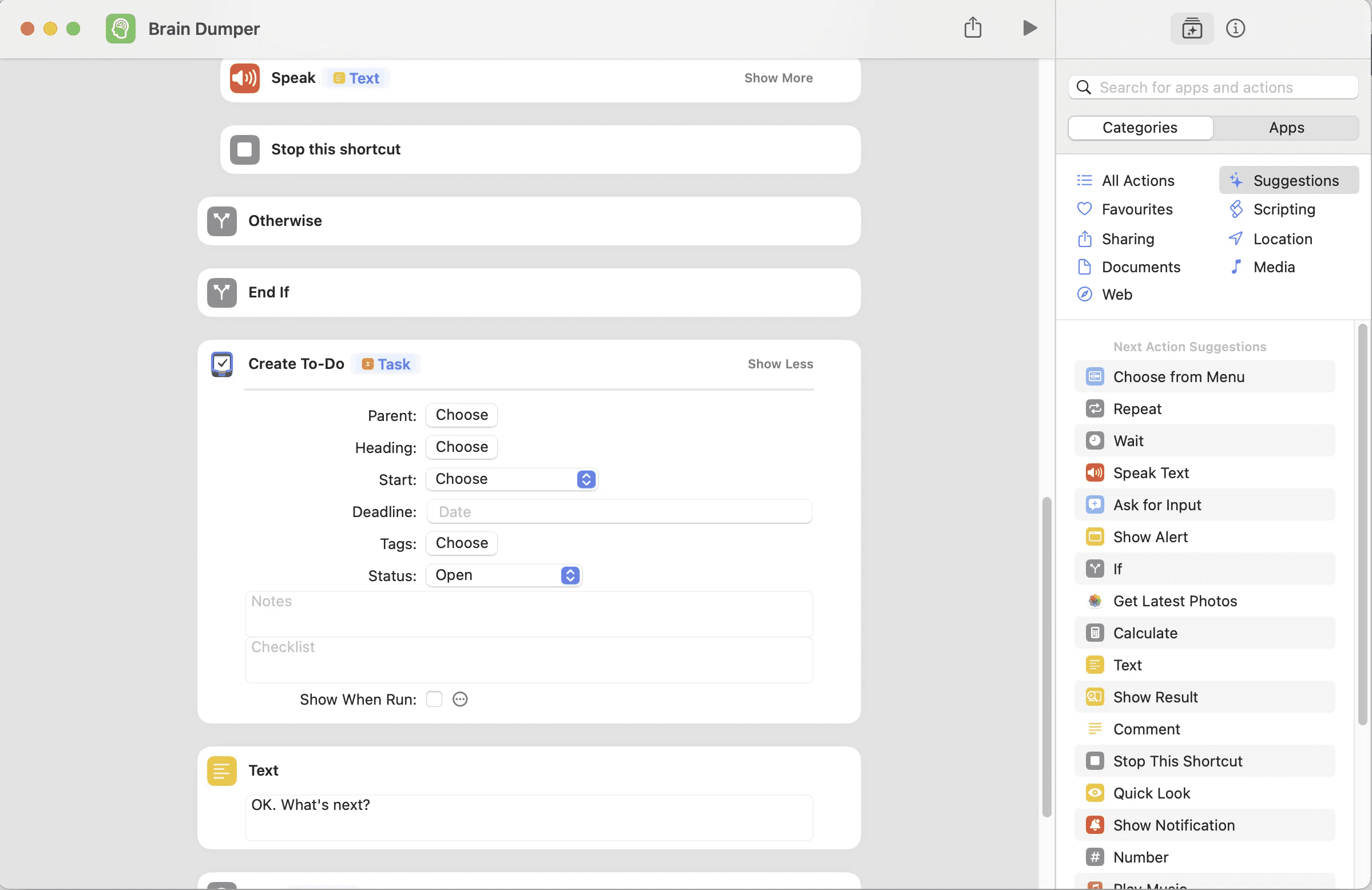
Task: Add the If action from suggestions
Action: click(x=1205, y=569)
